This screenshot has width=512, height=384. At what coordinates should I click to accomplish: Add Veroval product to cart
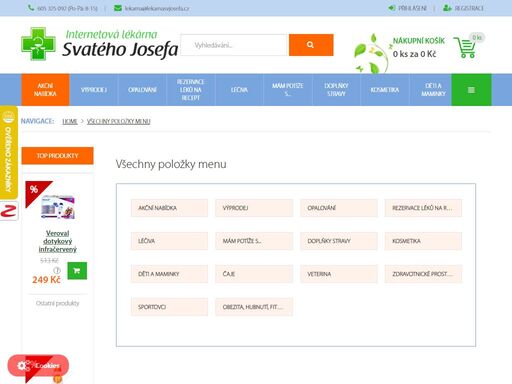coord(77,271)
